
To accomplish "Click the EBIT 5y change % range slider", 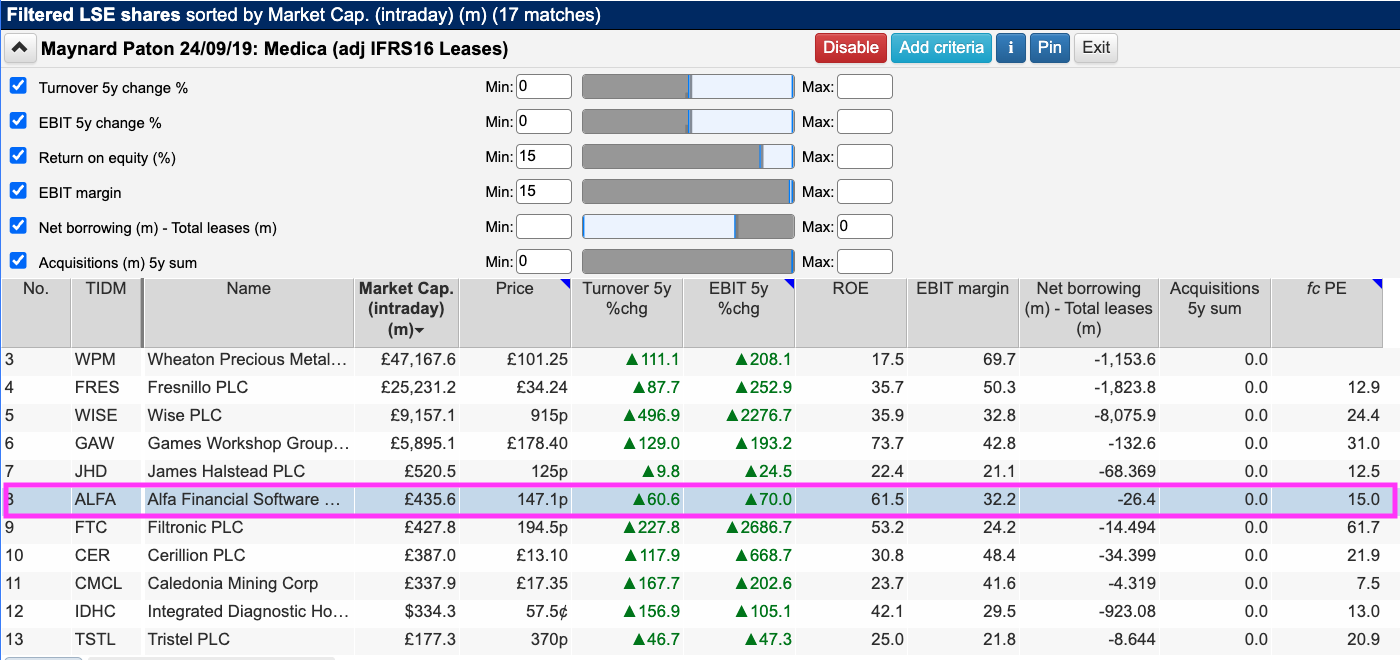I will pos(688,122).
